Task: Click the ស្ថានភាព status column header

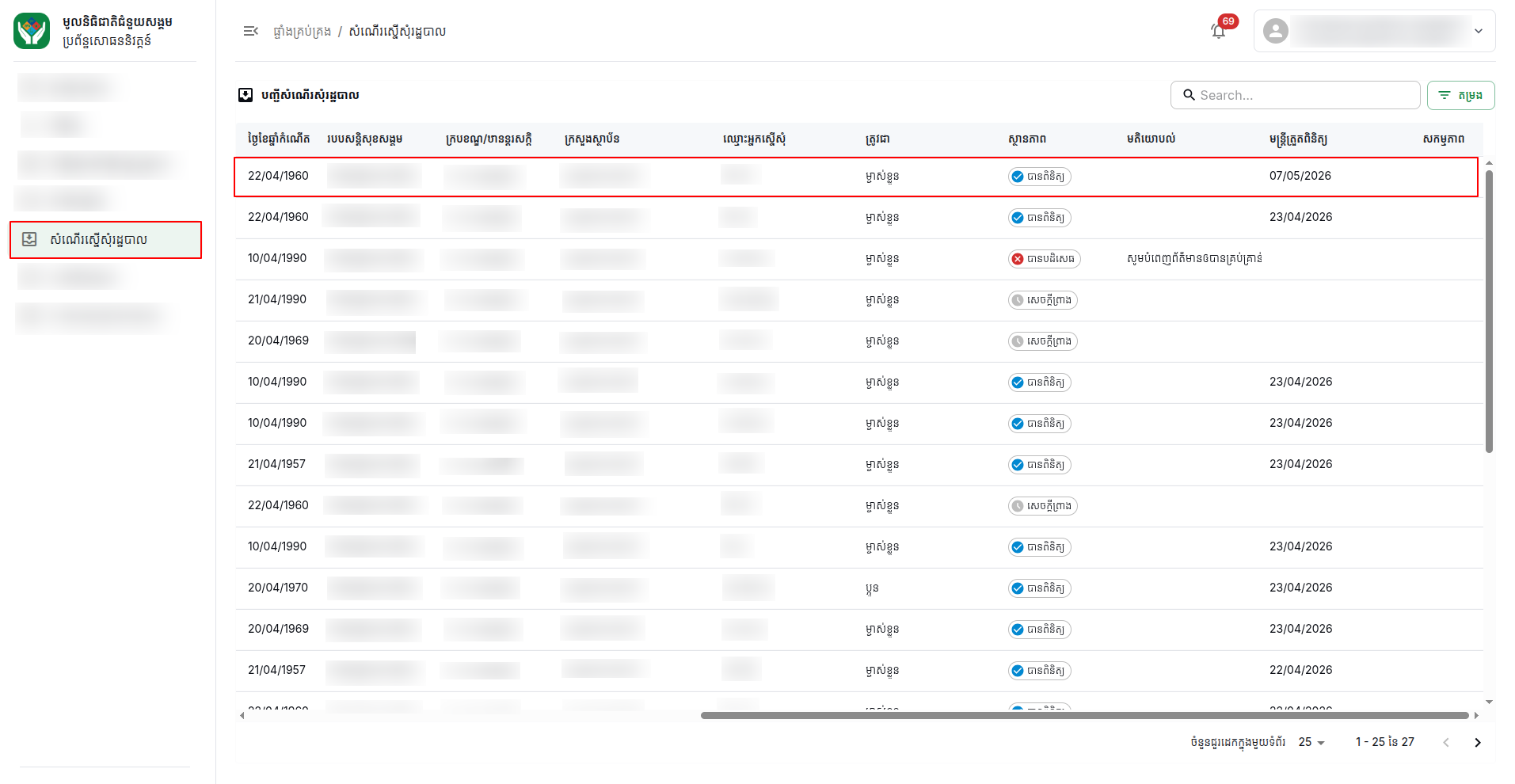Action: click(x=1027, y=139)
